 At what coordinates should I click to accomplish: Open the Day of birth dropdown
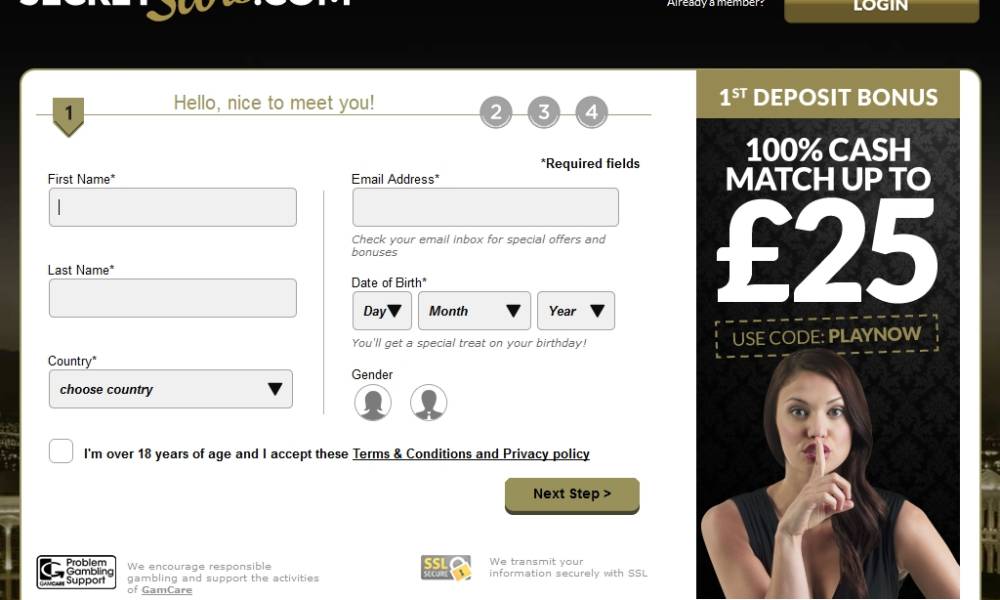382,311
